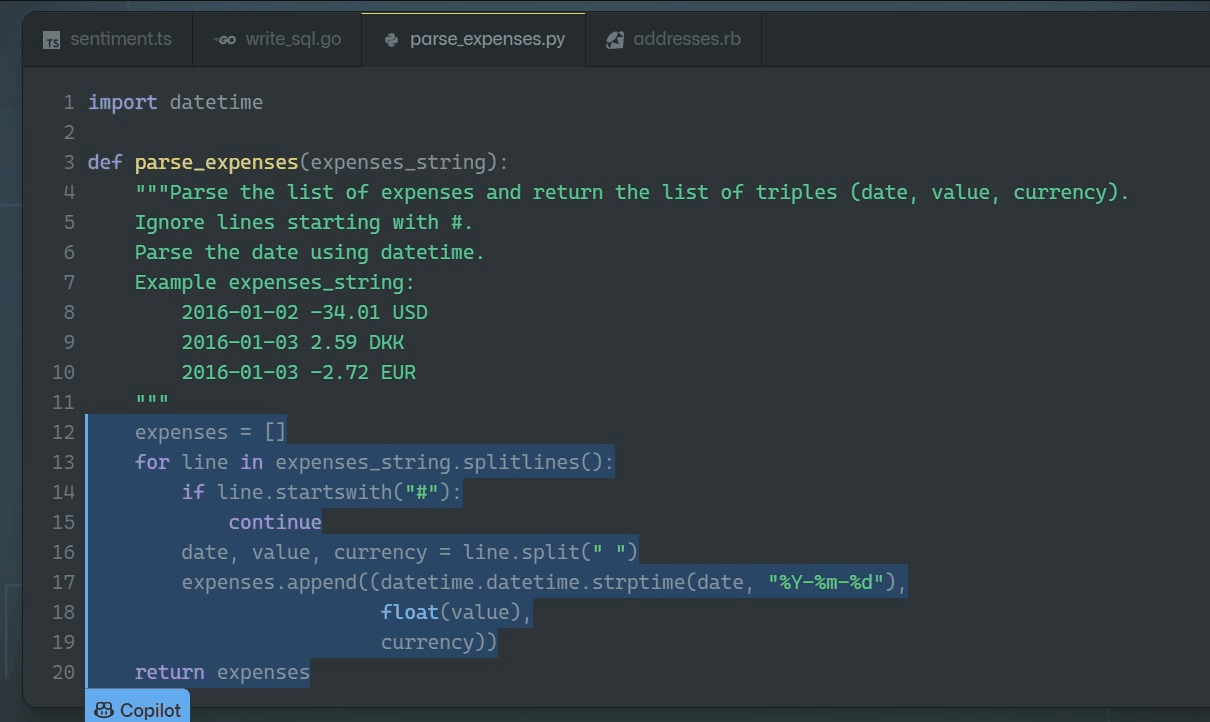Click the closing triple quotes on line 11

(152, 402)
